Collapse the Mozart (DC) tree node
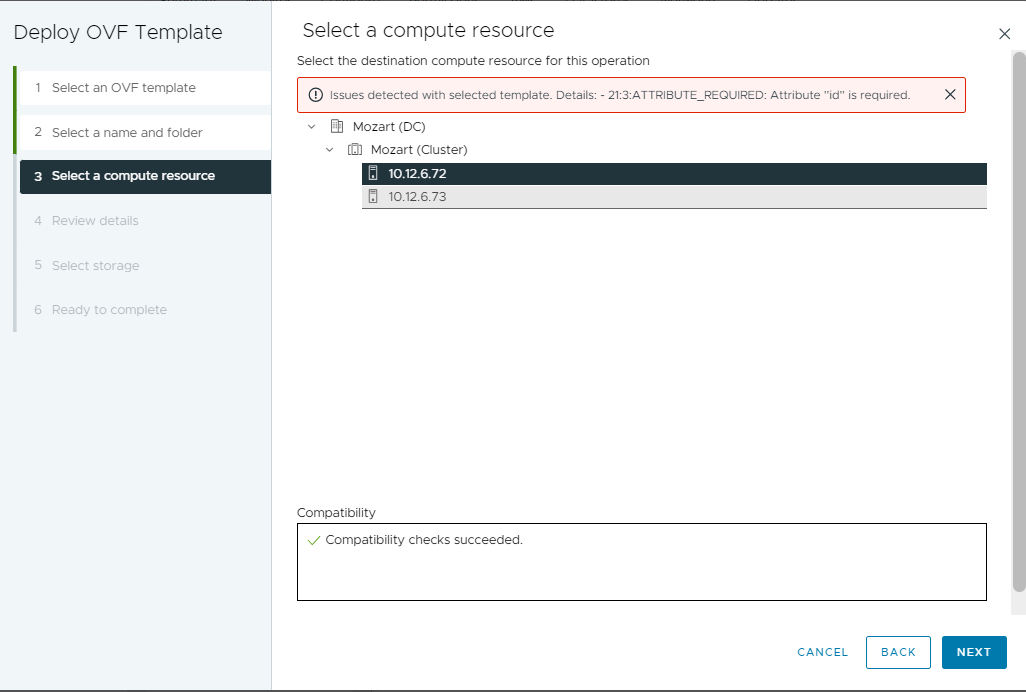 tap(311, 126)
